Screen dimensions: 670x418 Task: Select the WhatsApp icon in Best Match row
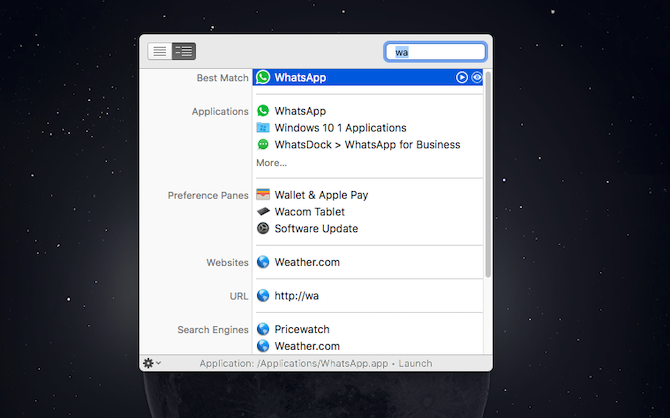point(263,77)
